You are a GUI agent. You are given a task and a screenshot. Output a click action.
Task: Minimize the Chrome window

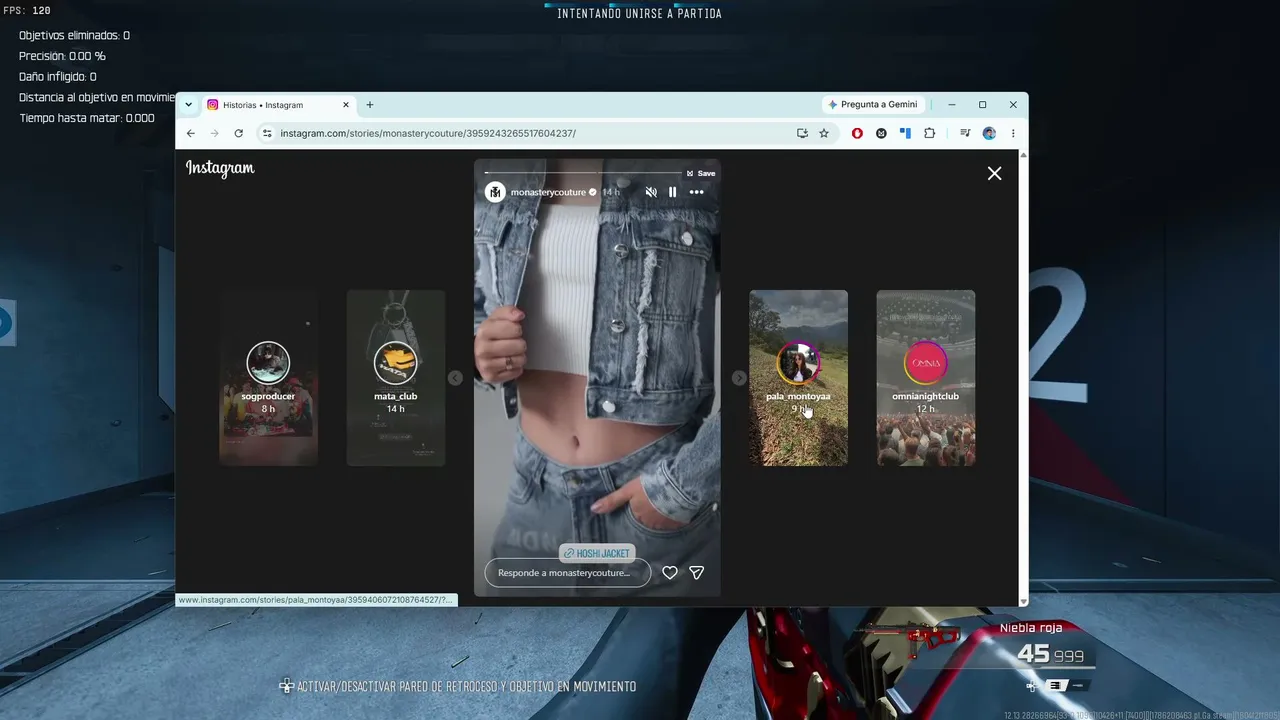click(x=952, y=104)
